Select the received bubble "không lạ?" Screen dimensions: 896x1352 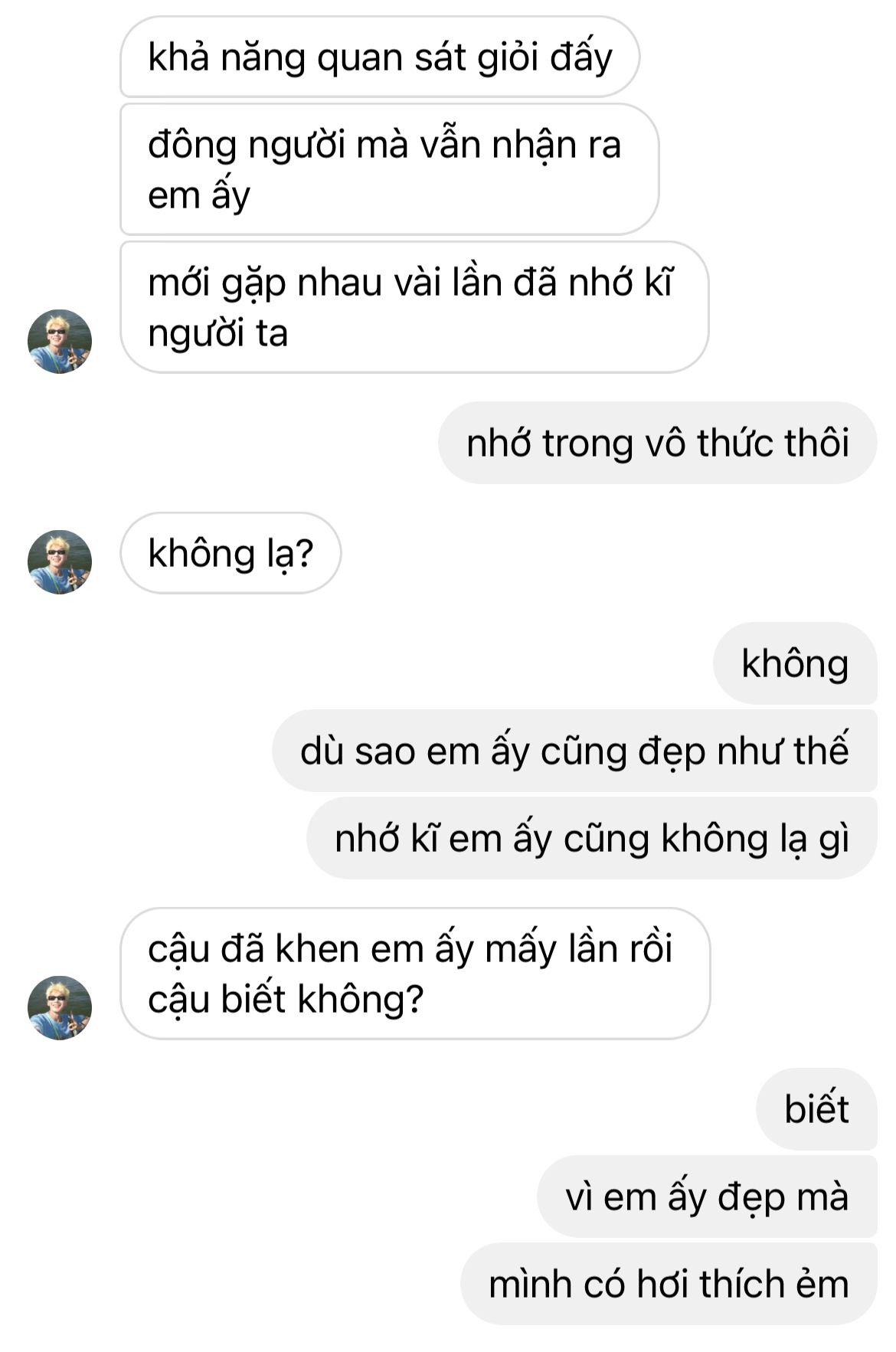click(x=231, y=553)
